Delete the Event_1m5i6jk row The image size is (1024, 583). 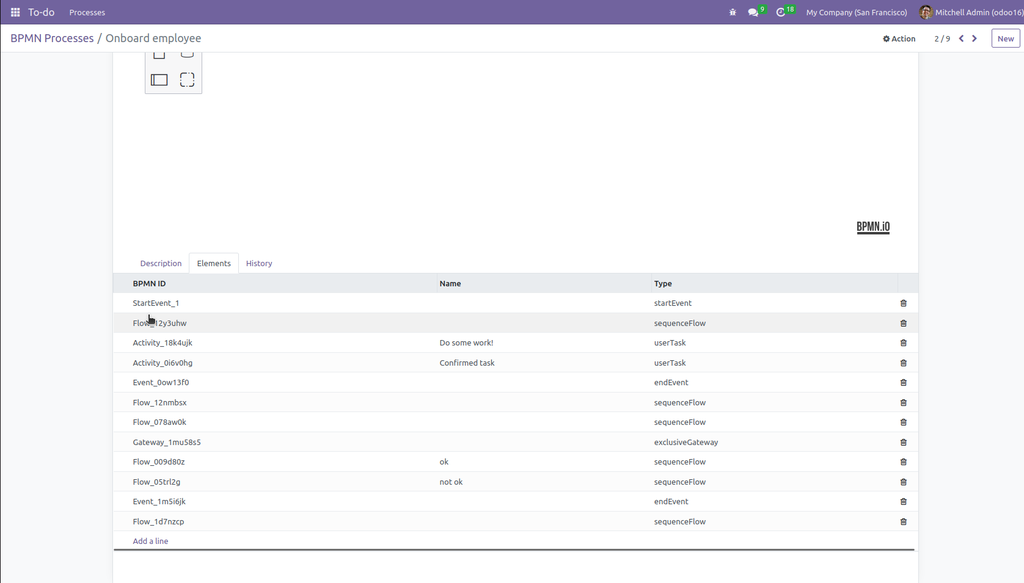pos(904,501)
